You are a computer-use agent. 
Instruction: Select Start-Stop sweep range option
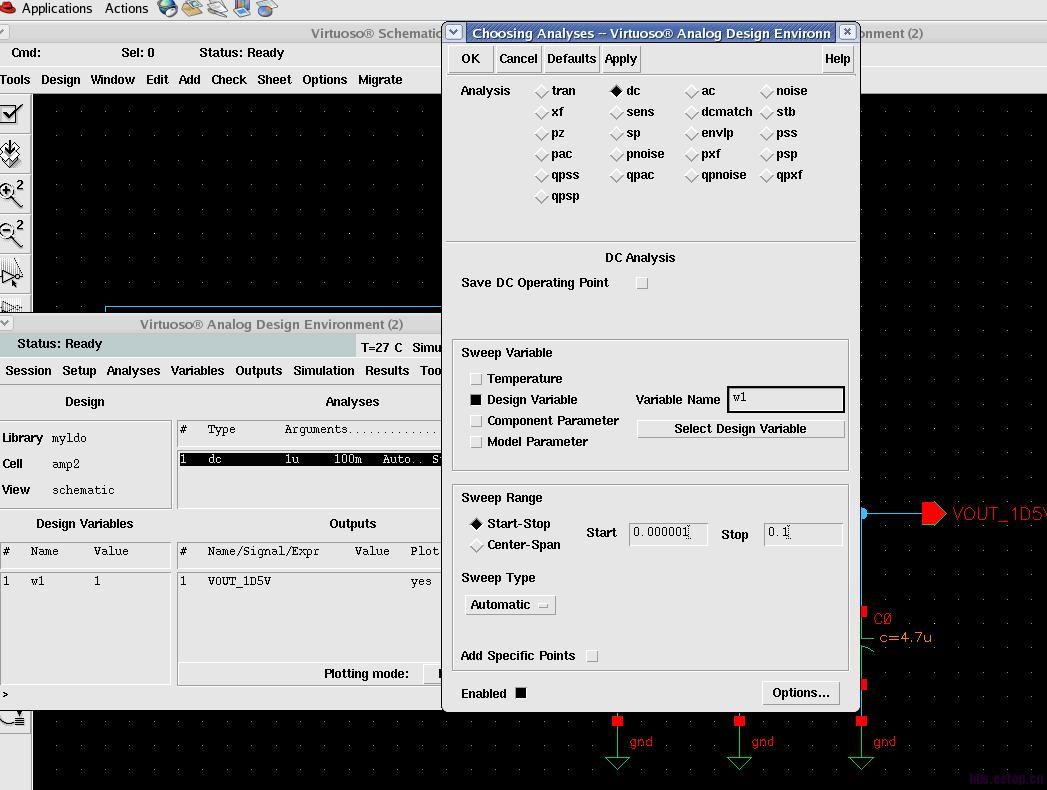click(476, 524)
